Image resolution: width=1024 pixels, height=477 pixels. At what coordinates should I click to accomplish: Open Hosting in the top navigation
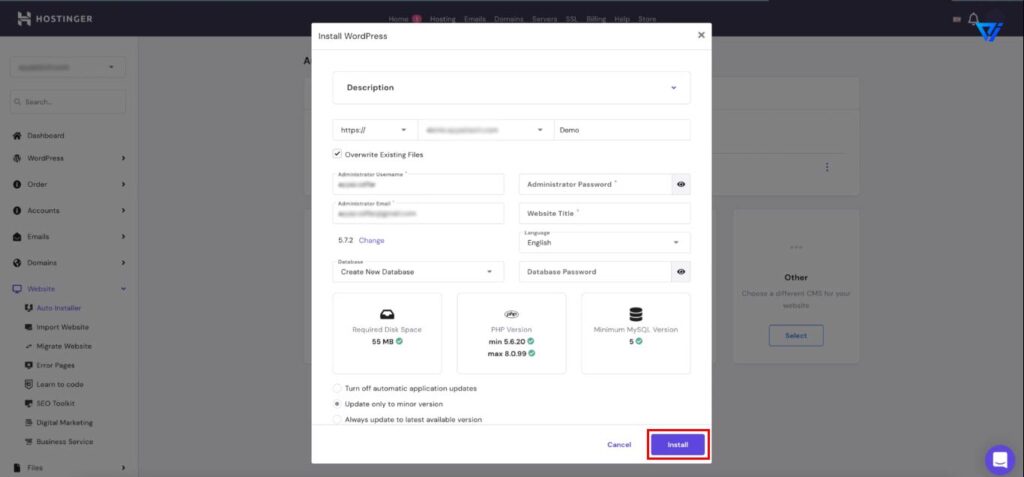(x=442, y=19)
